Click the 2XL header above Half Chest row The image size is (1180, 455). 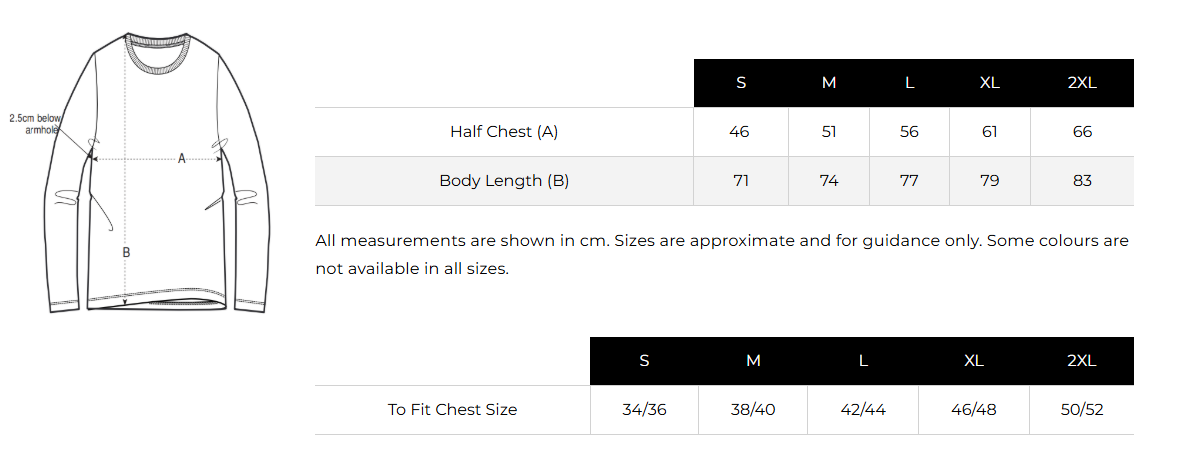point(1082,83)
